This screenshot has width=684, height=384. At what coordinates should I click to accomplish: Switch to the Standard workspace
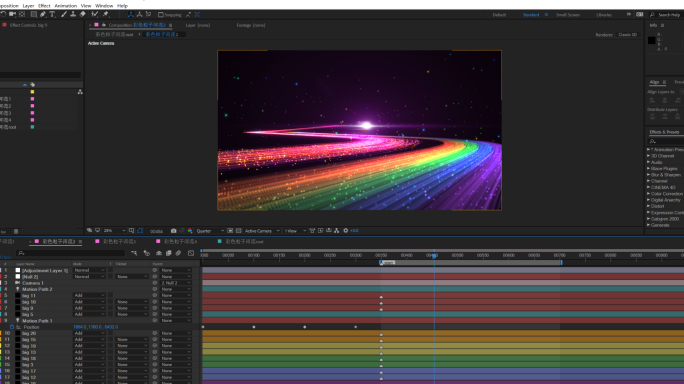tap(530, 15)
